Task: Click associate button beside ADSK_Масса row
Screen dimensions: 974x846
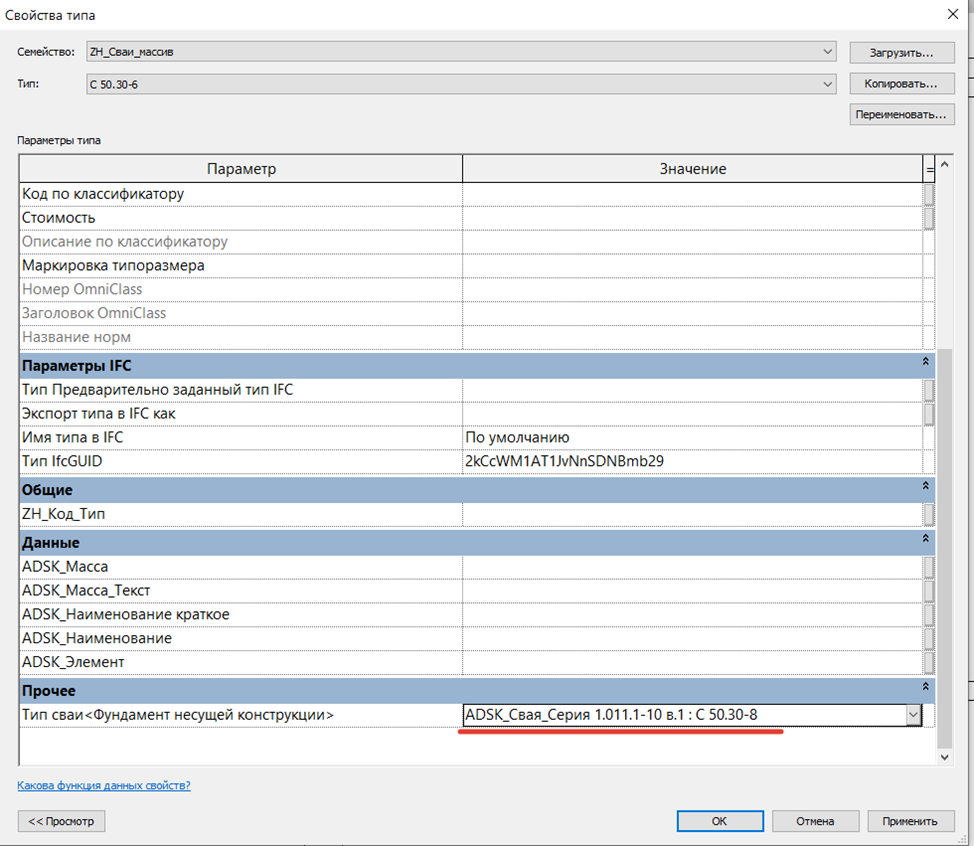Action: [929, 567]
